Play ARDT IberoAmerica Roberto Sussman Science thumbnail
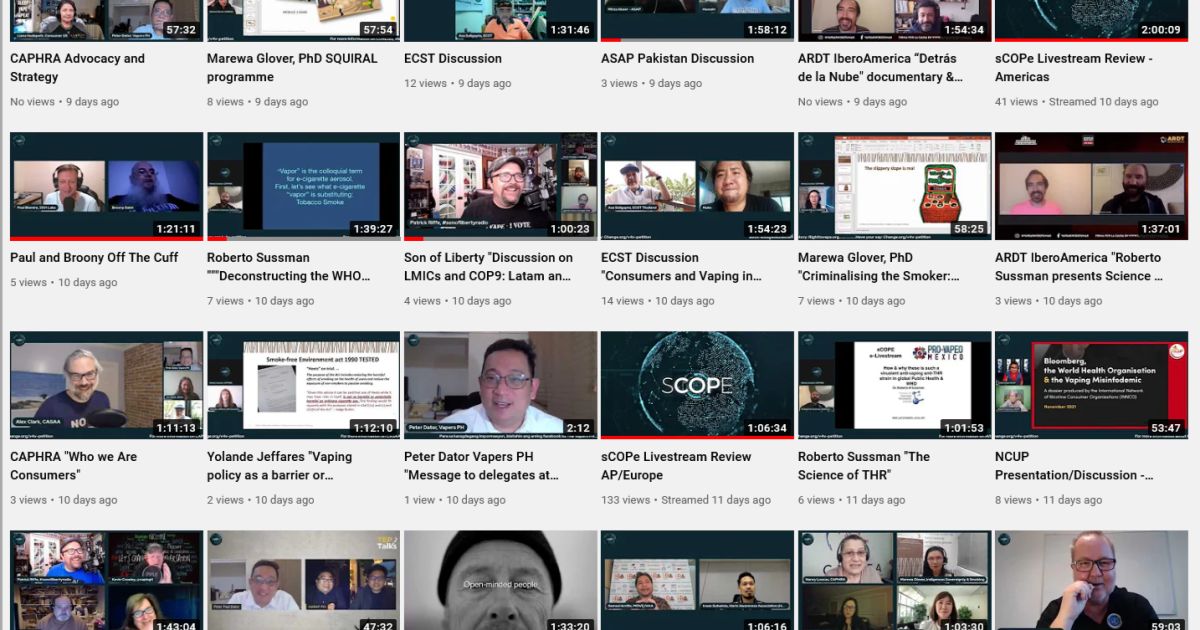The image size is (1200, 630). point(1091,187)
